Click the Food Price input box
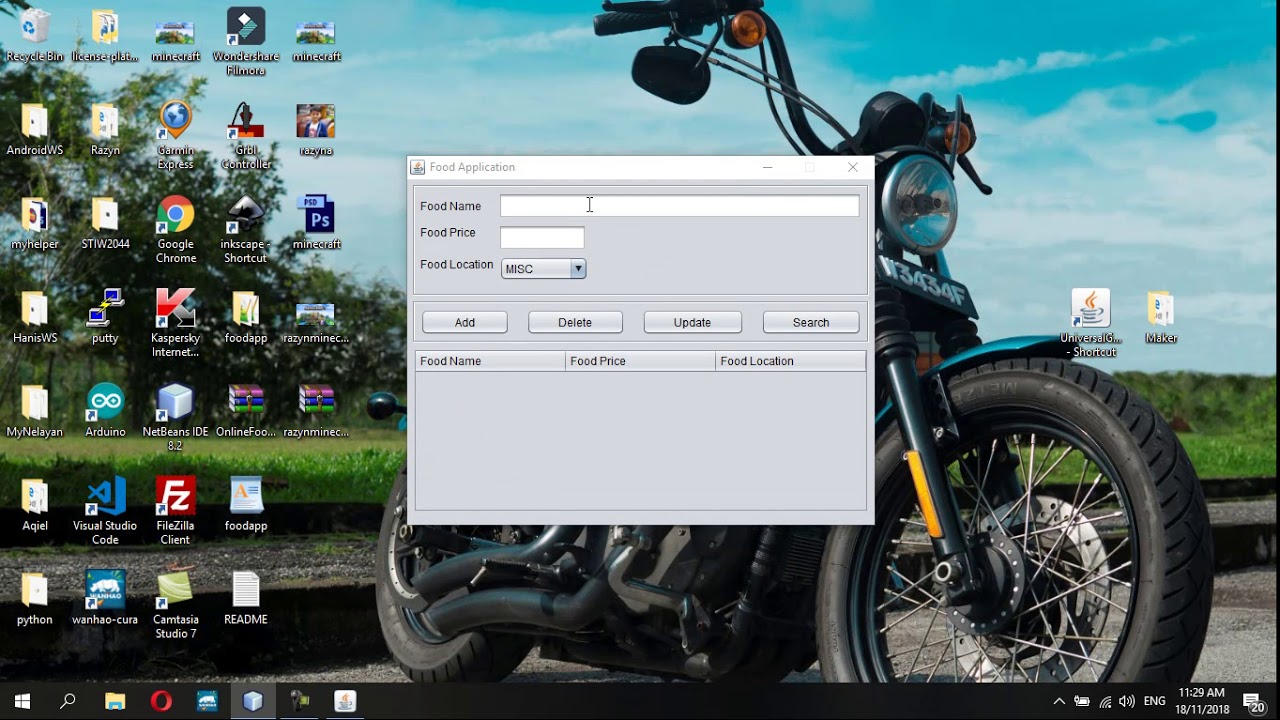This screenshot has width=1280, height=720. [542, 238]
